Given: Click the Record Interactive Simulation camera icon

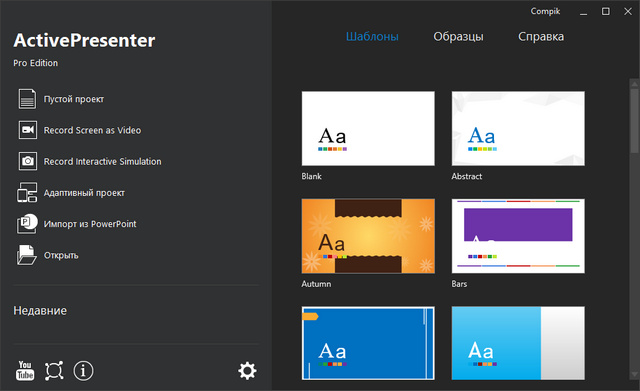Looking at the screenshot, I should 27,161.
